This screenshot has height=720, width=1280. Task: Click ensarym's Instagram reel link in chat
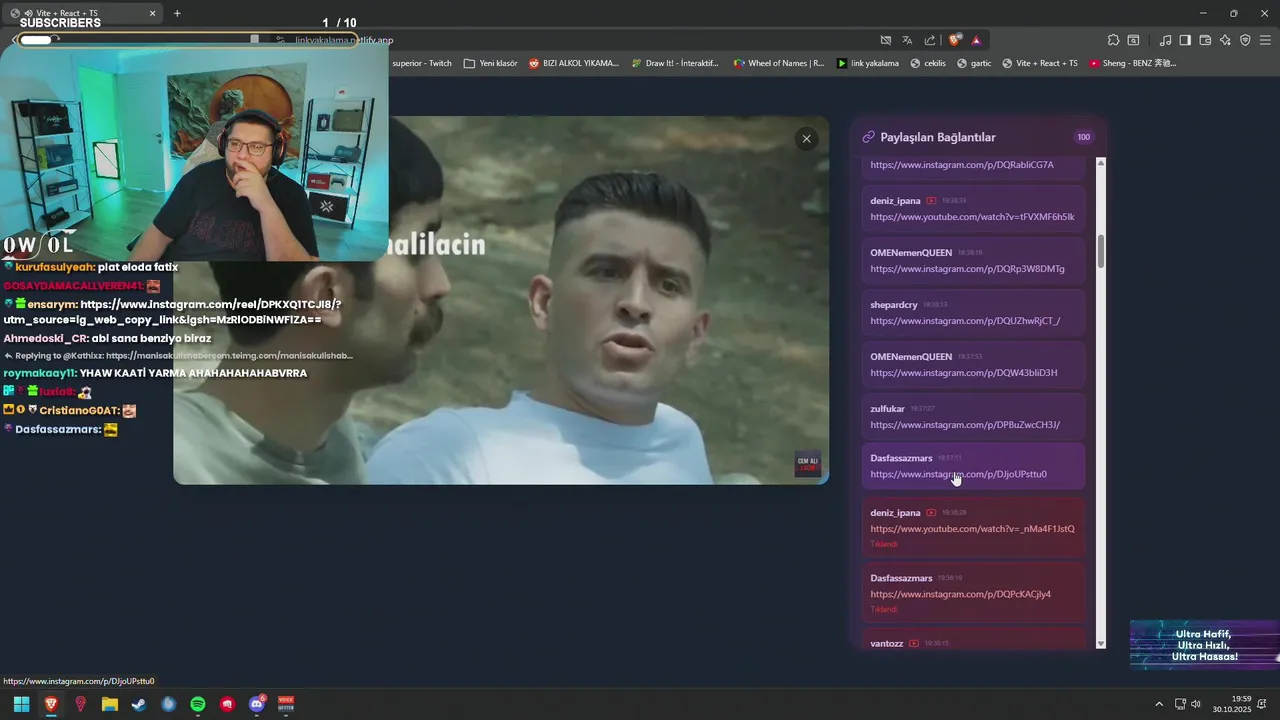pos(172,312)
